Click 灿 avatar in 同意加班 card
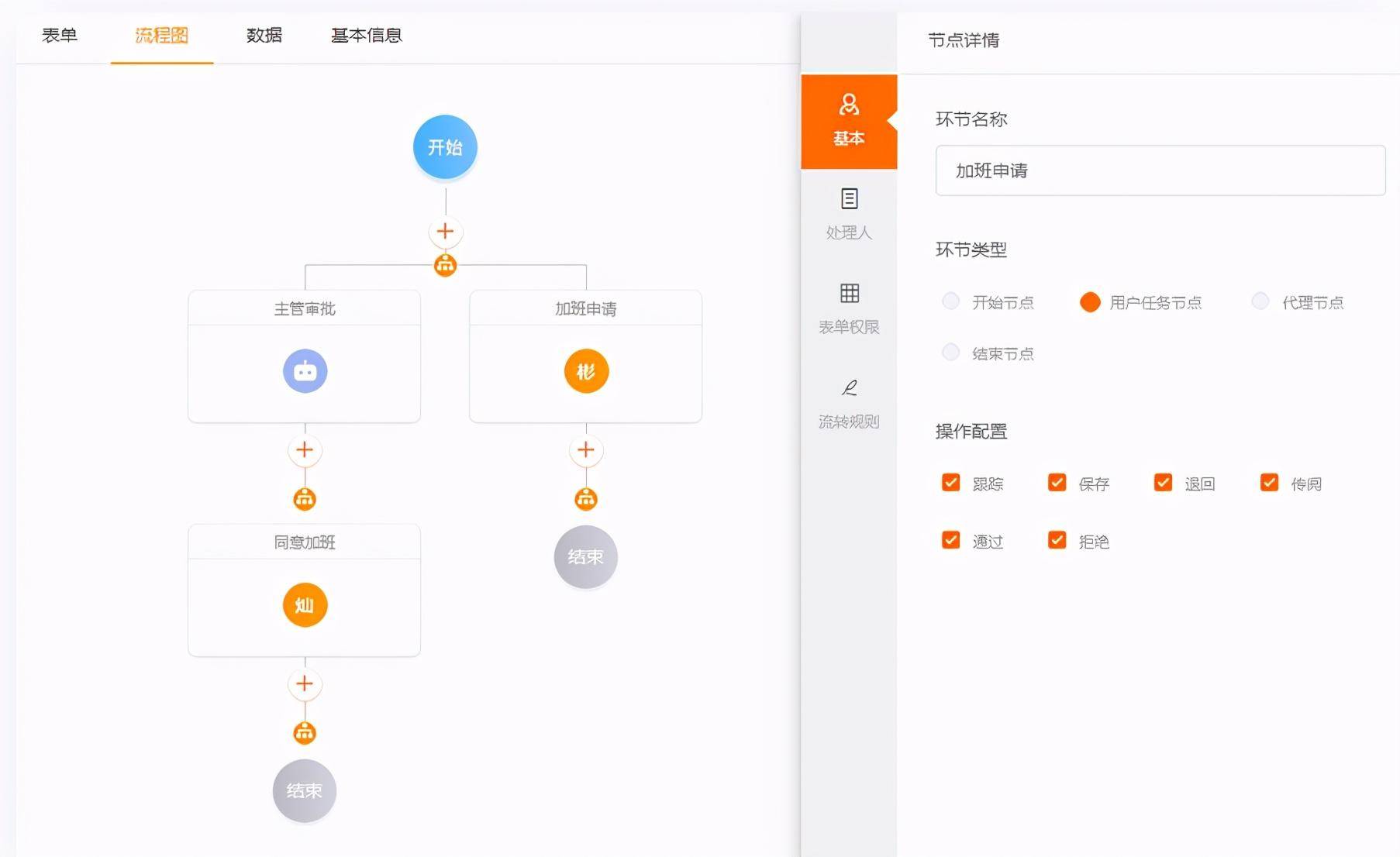 click(305, 605)
